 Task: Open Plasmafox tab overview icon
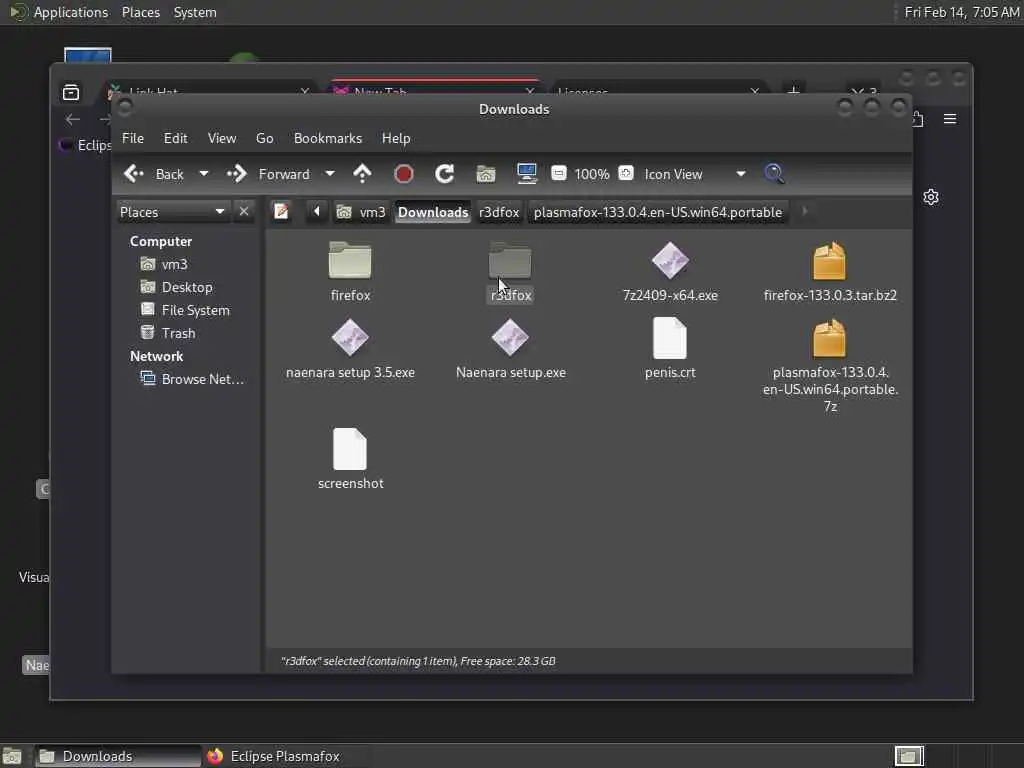point(71,92)
